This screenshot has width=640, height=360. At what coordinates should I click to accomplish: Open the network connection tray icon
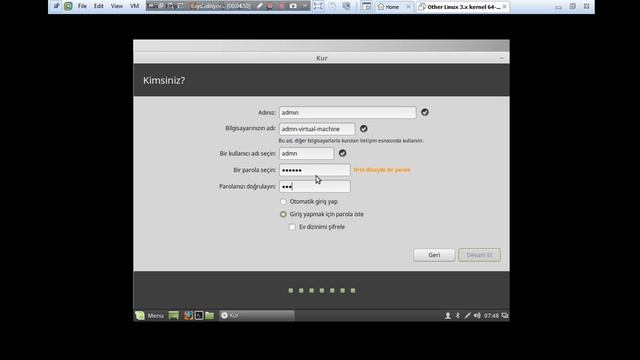[467, 316]
